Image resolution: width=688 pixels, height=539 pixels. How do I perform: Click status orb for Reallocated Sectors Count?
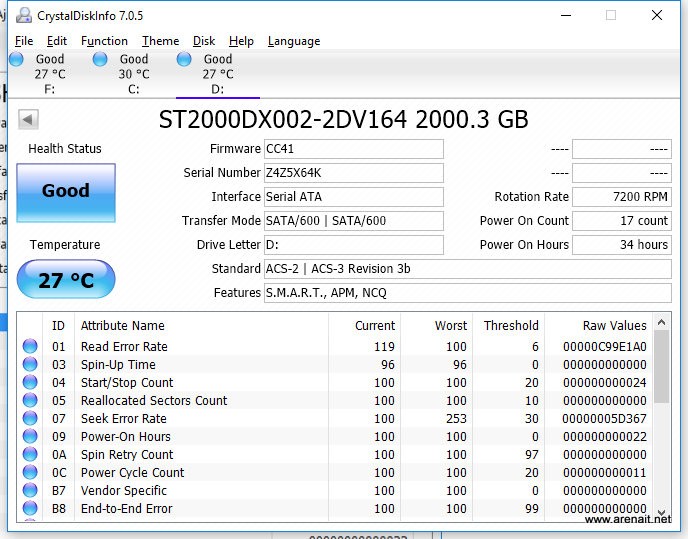coord(30,401)
